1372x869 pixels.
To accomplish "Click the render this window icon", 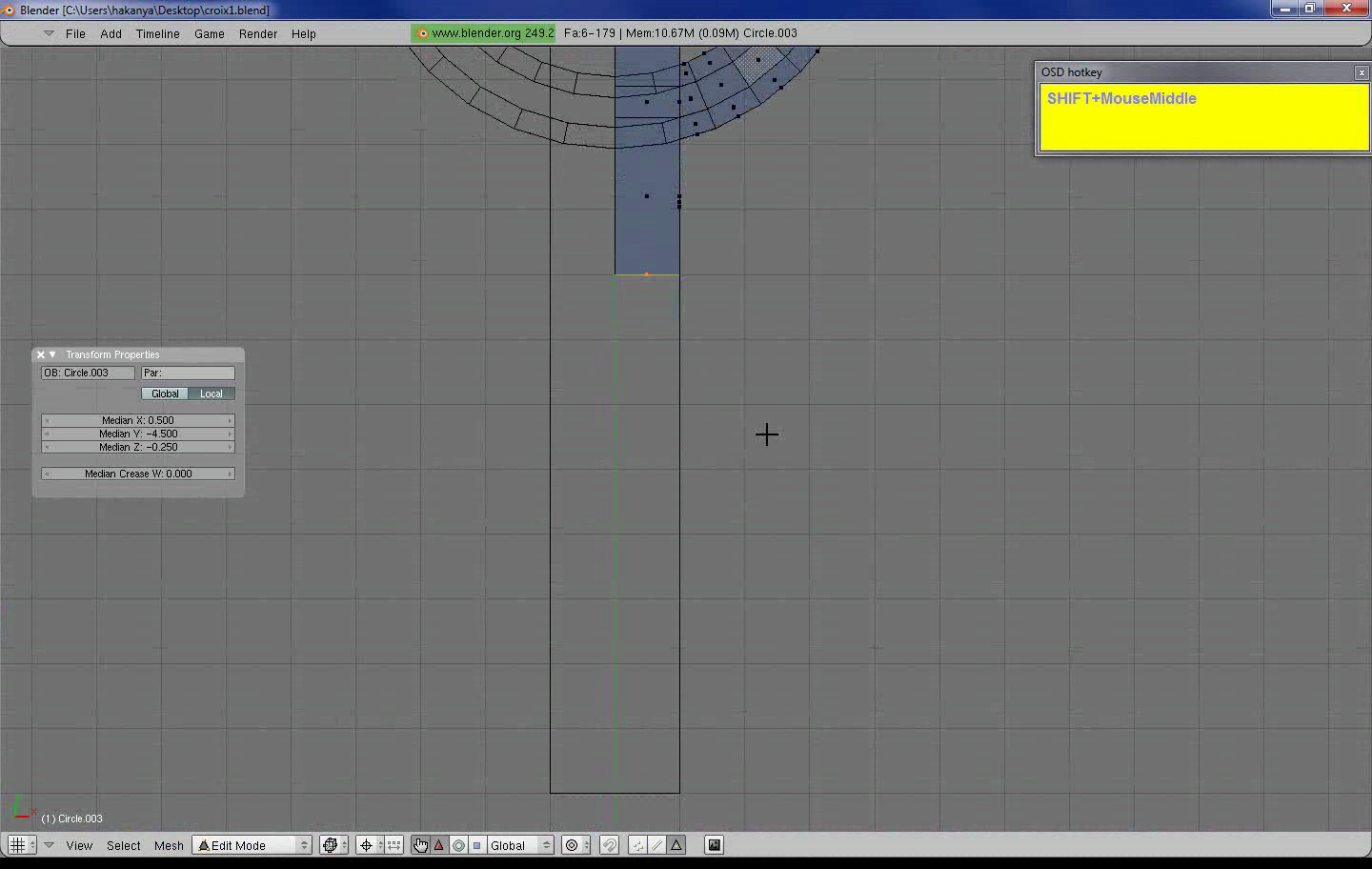I will [x=714, y=845].
